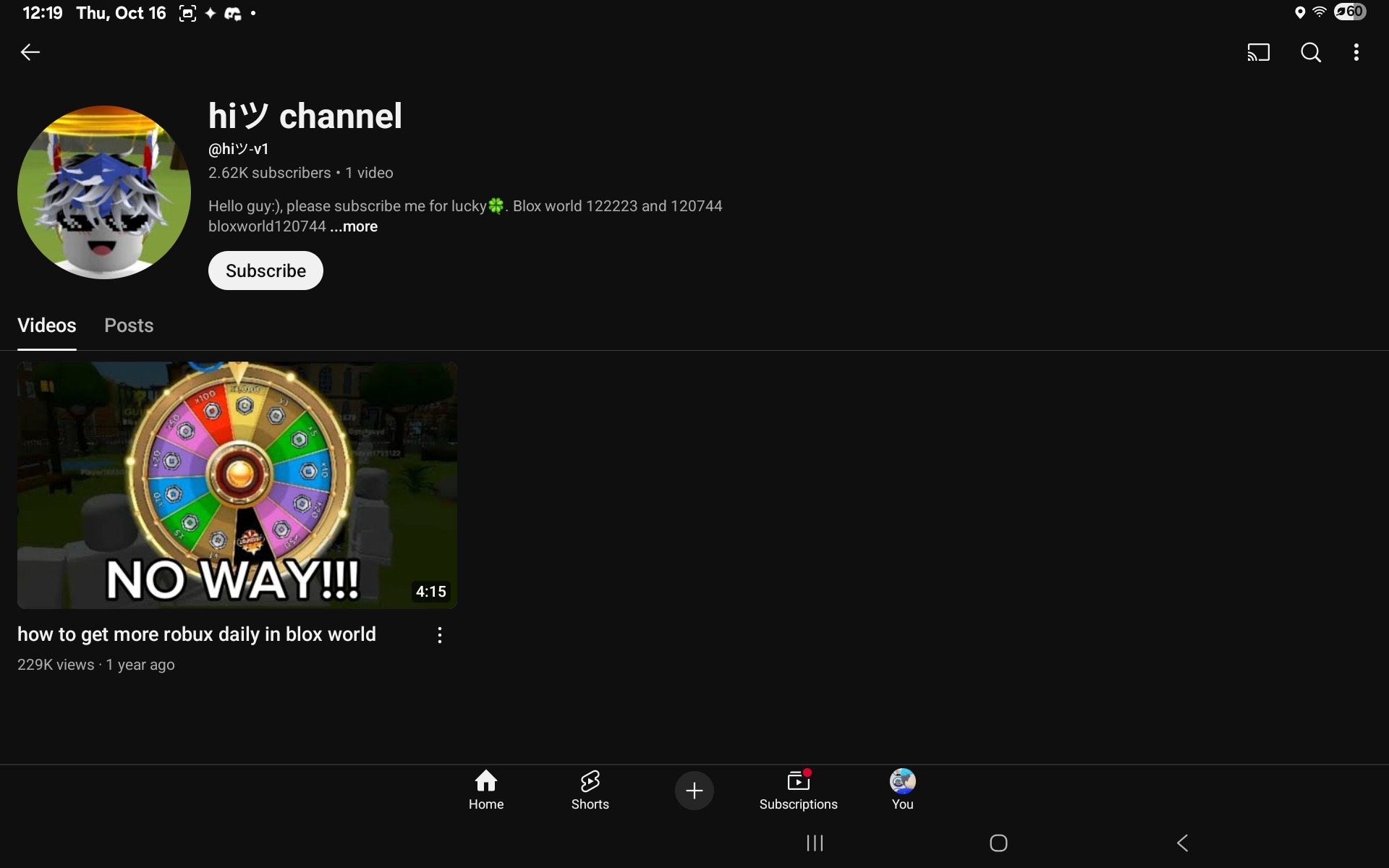Expand the channel description with ...more
Viewport: 1389px width, 868px height.
pos(354,226)
